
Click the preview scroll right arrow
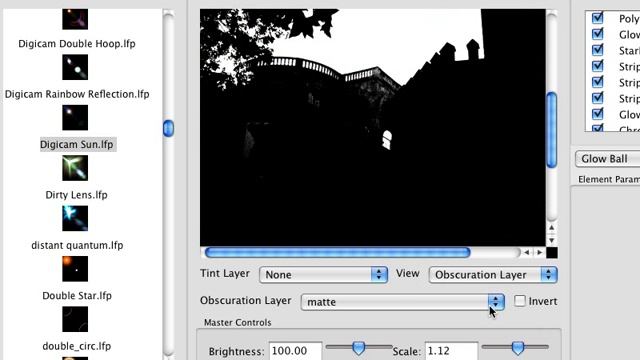(539, 253)
